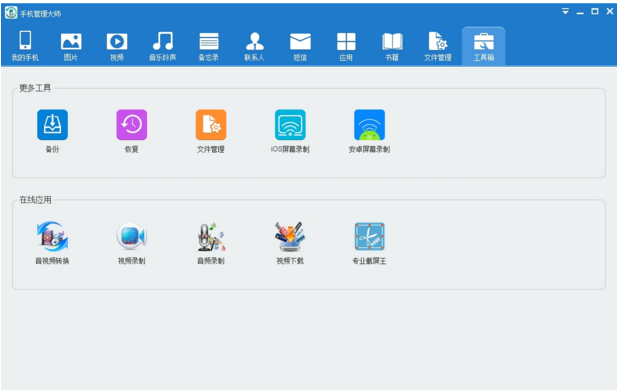Go to the 音乐铃声 music ringtone tab
The image size is (618, 390).
(162, 46)
